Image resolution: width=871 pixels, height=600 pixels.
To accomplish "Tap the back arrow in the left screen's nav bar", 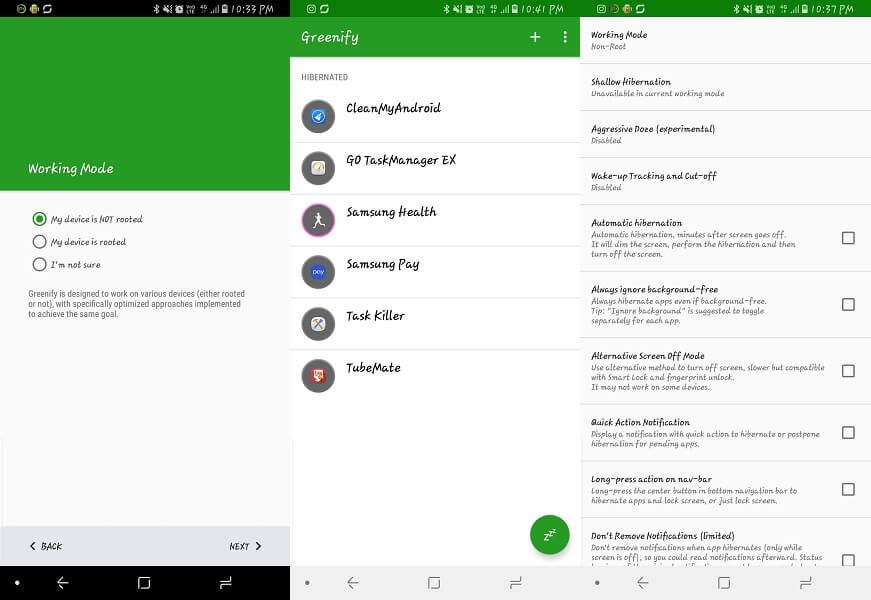I will (63, 583).
